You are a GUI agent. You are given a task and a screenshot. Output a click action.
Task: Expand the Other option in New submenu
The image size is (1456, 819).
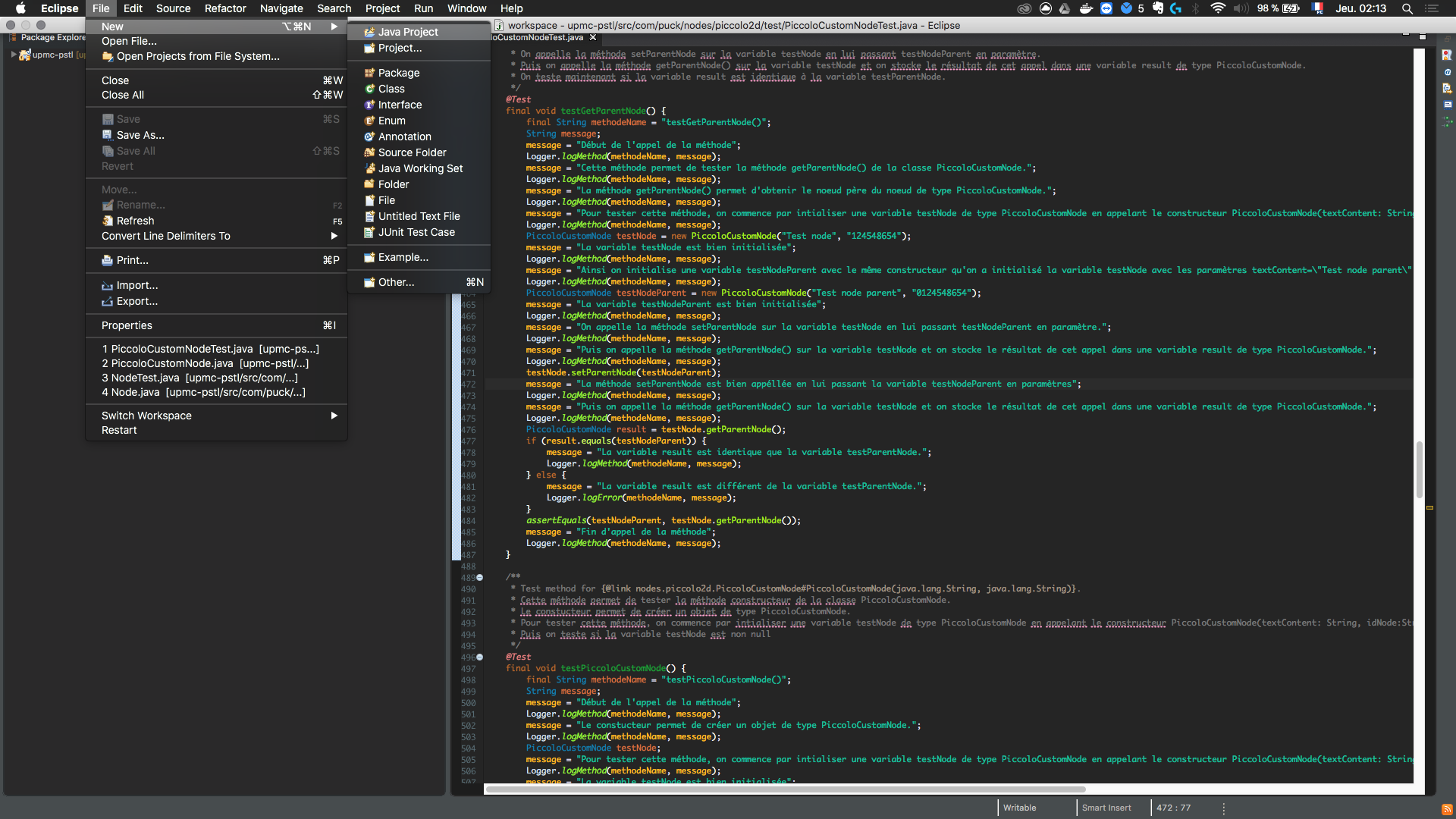pos(396,281)
